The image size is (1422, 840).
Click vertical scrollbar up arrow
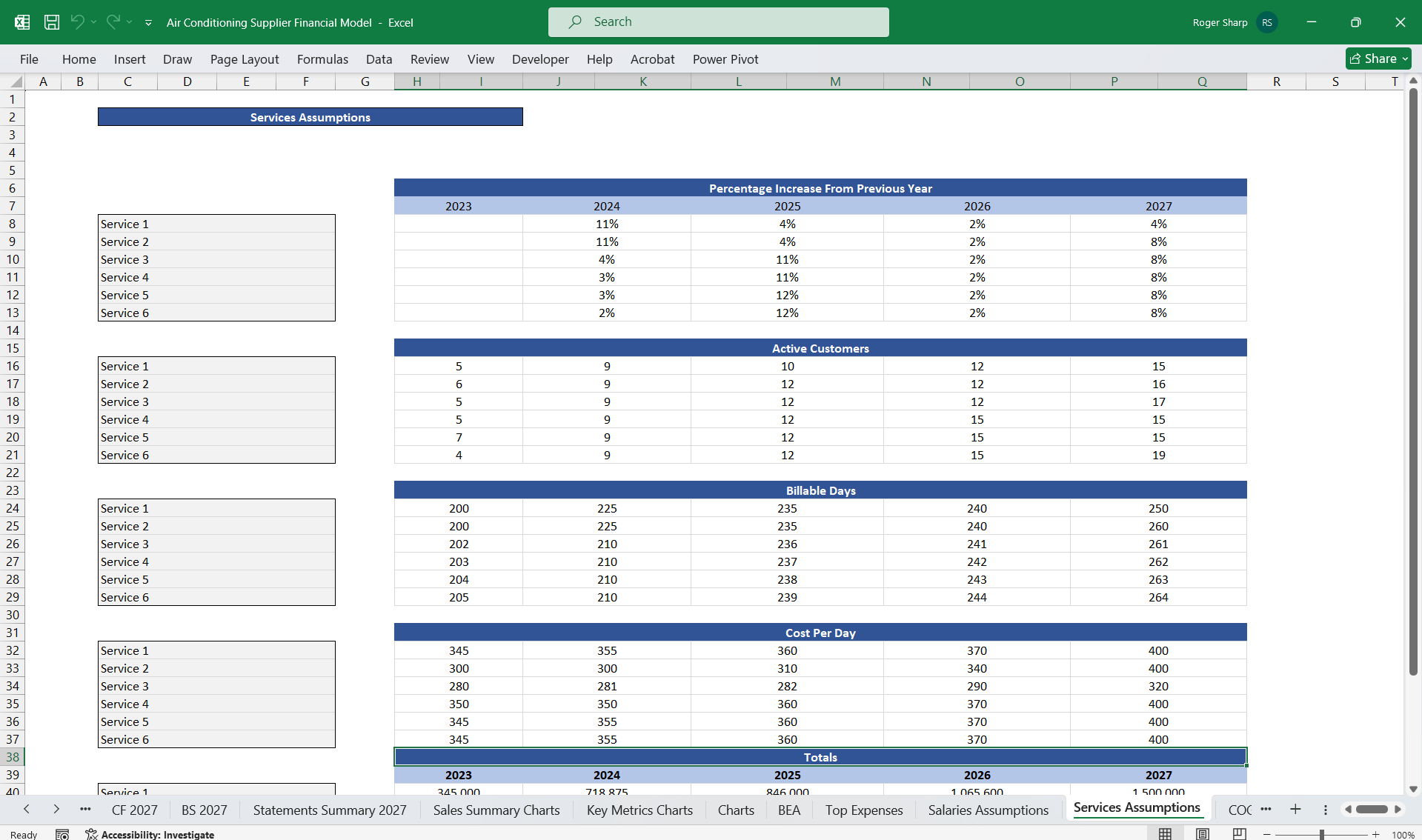pos(1413,80)
